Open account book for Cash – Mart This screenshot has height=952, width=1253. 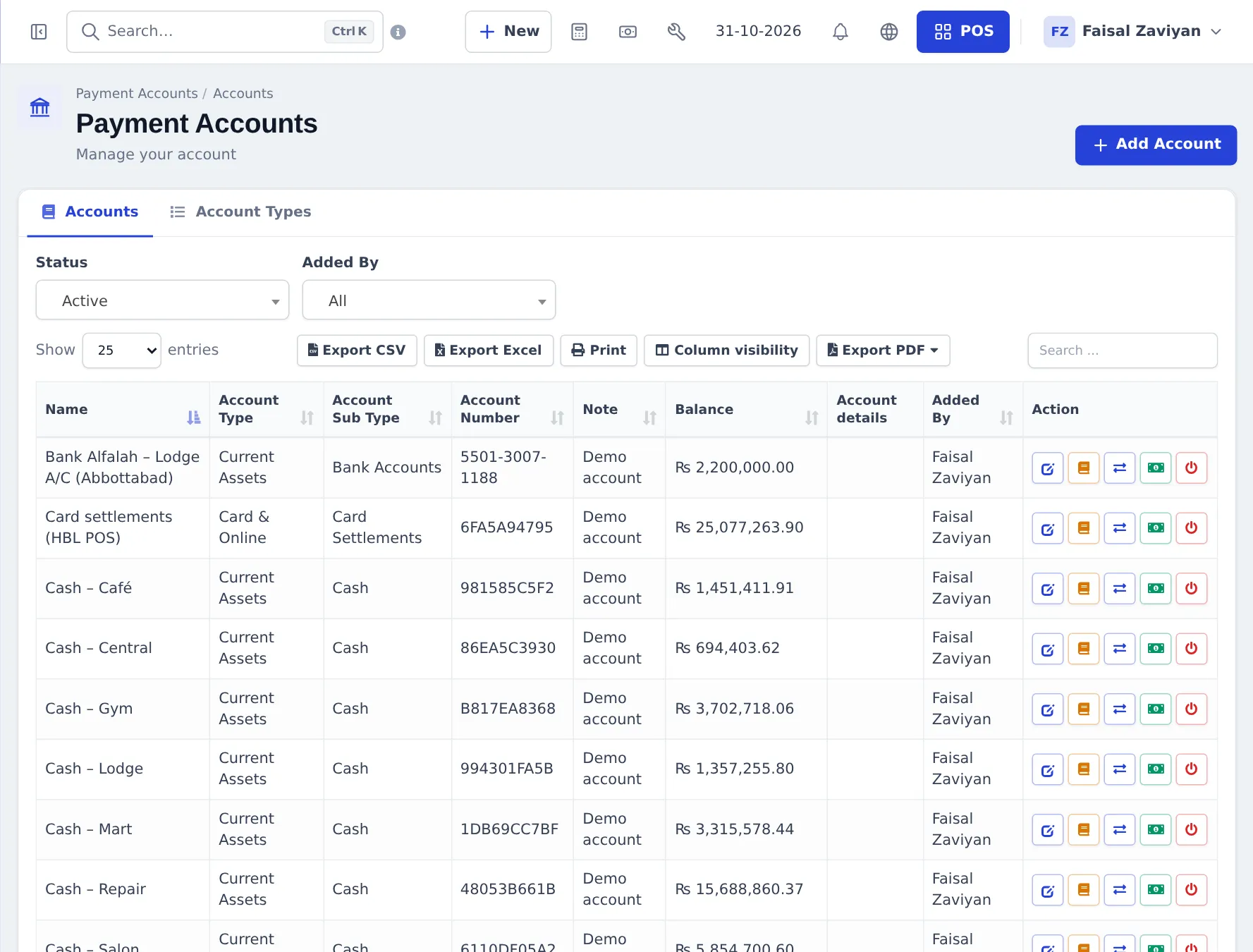(x=1084, y=830)
